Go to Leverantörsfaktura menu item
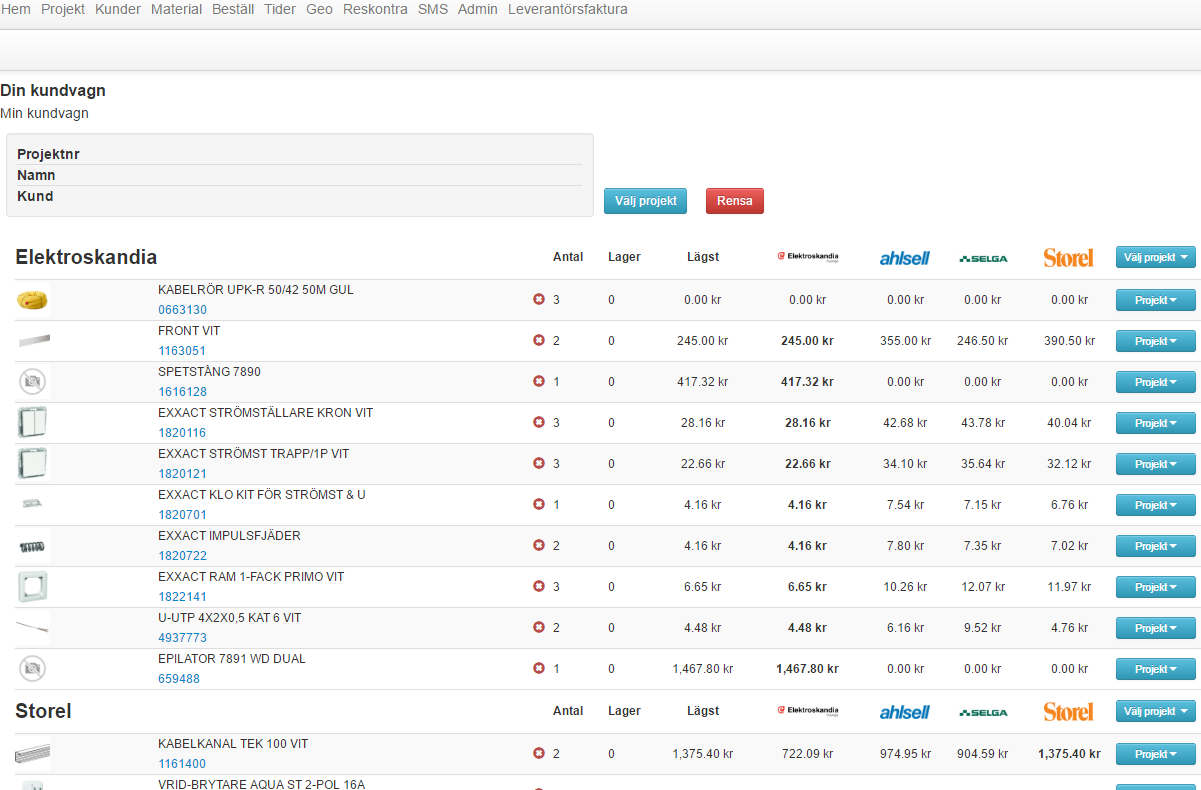Image resolution: width=1201 pixels, height=790 pixels. (567, 9)
